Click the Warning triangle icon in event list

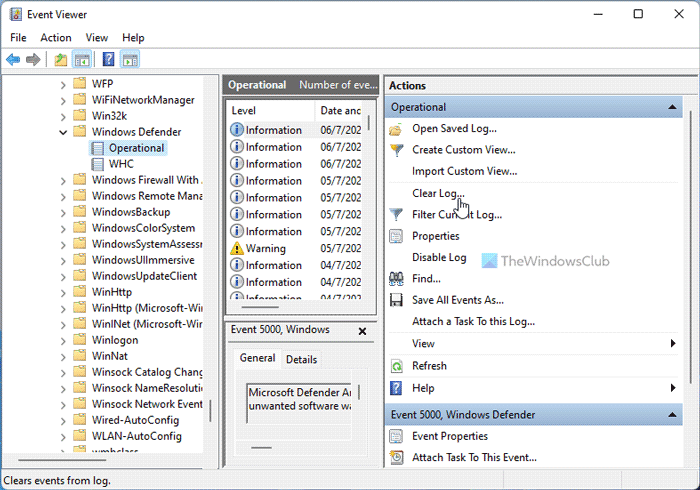(237, 249)
